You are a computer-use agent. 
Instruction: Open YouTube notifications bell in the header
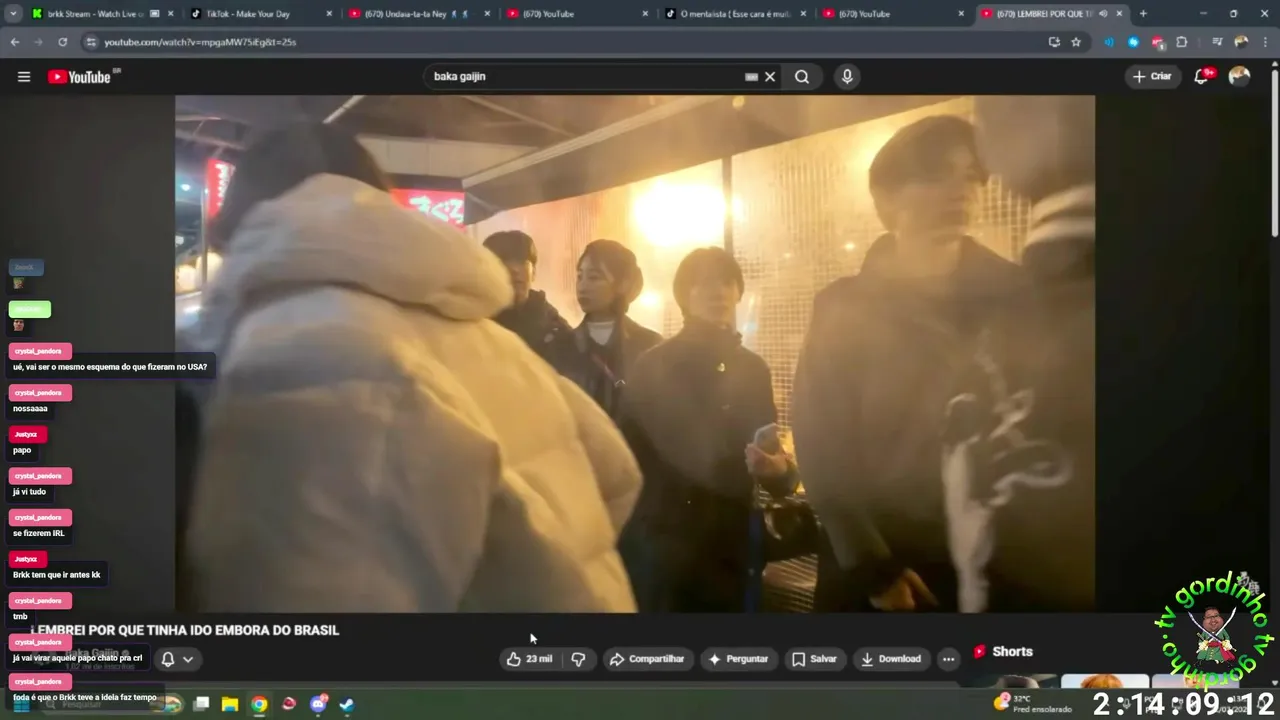point(1202,77)
